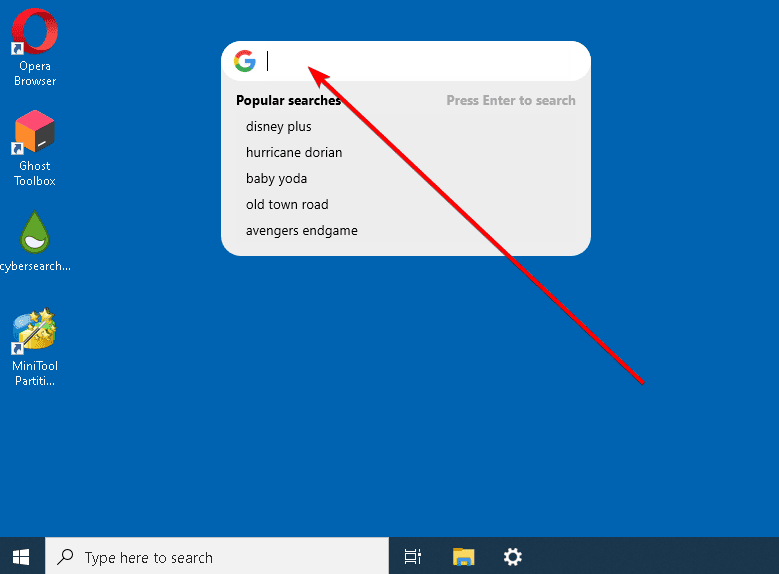779x574 pixels.
Task: Open Settings gear on the taskbar
Action: coord(513,557)
